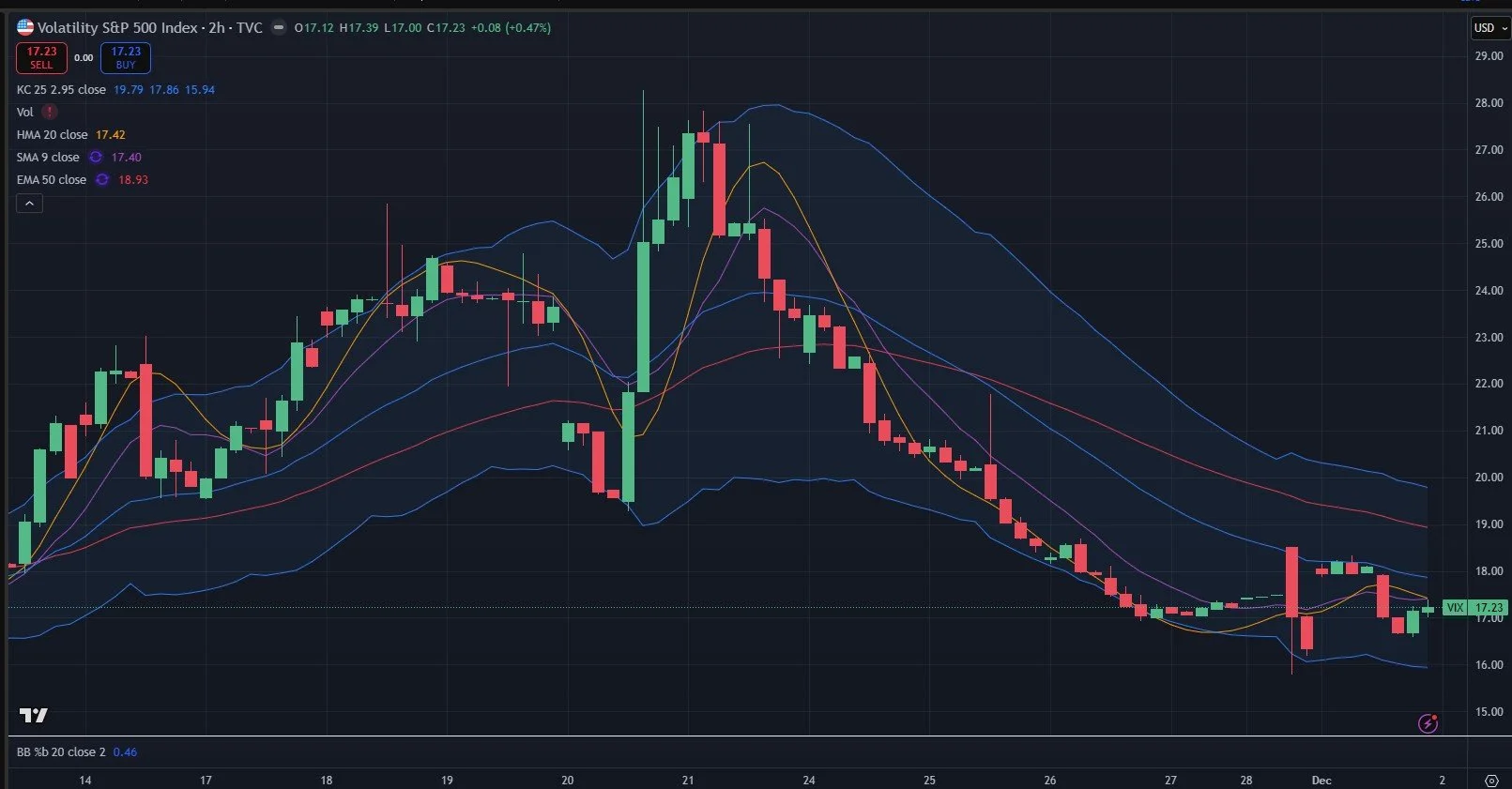Click the 22.00 price axis label

(1489, 384)
